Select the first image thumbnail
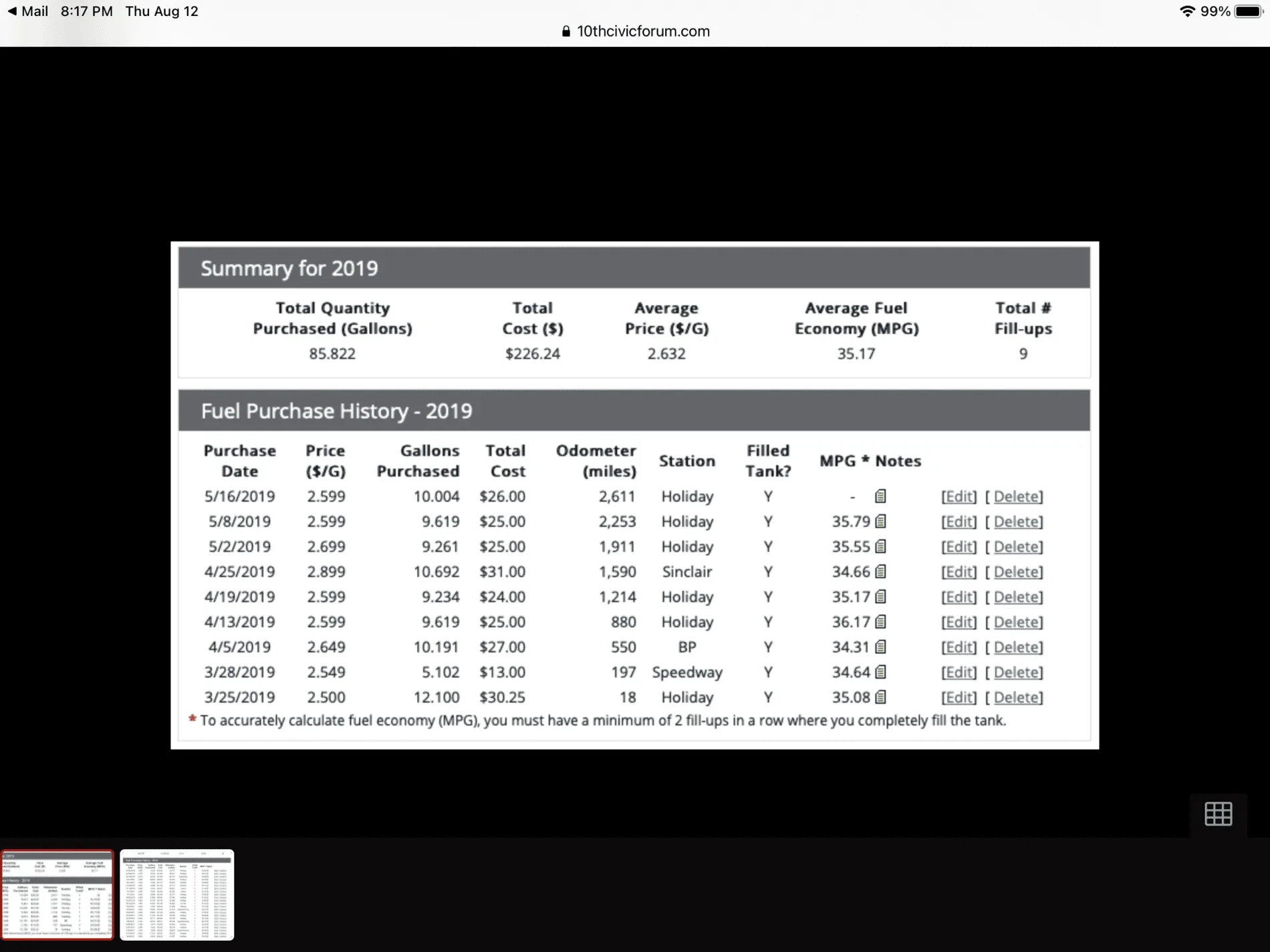1270x952 pixels. tap(57, 895)
